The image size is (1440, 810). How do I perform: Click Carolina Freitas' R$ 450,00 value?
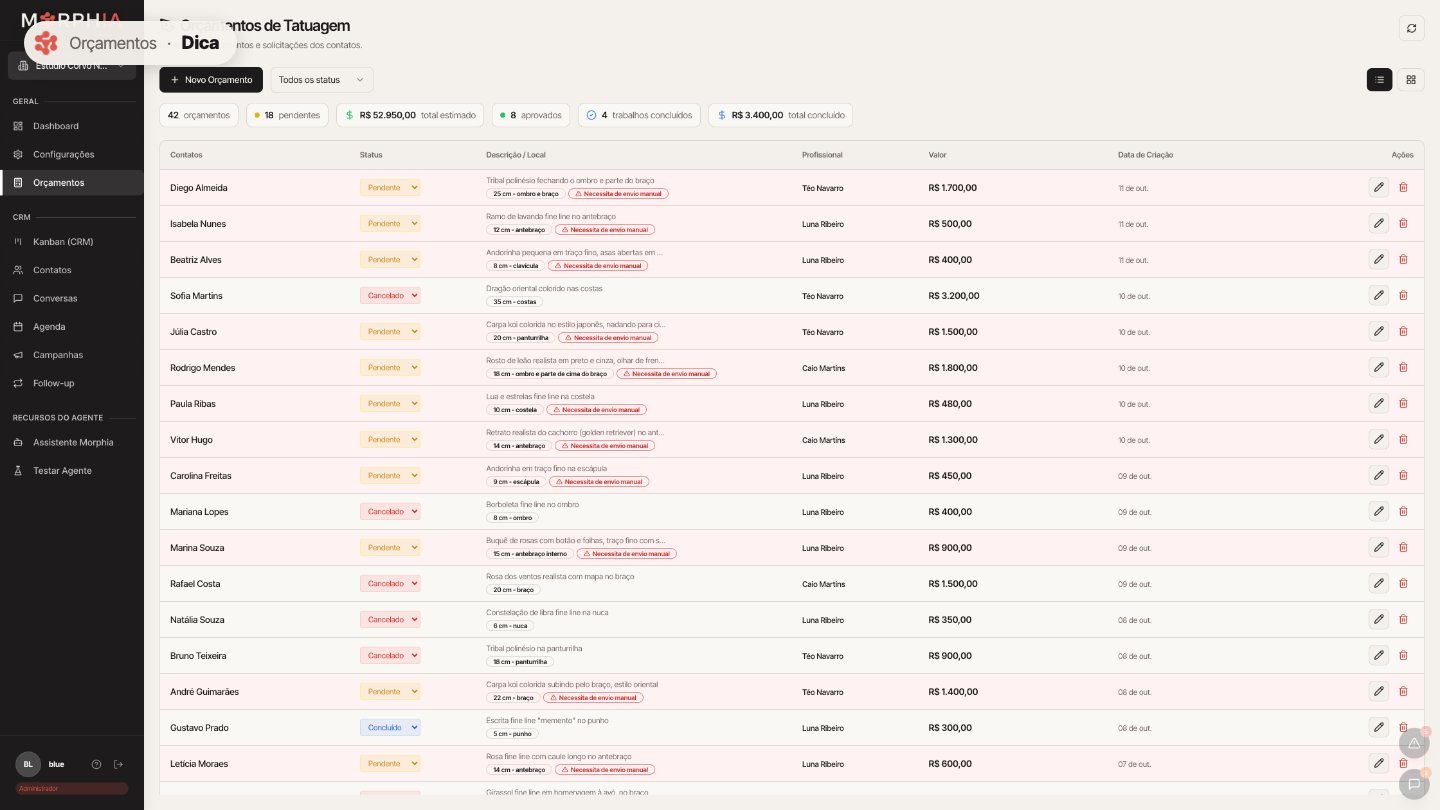tap(950, 476)
